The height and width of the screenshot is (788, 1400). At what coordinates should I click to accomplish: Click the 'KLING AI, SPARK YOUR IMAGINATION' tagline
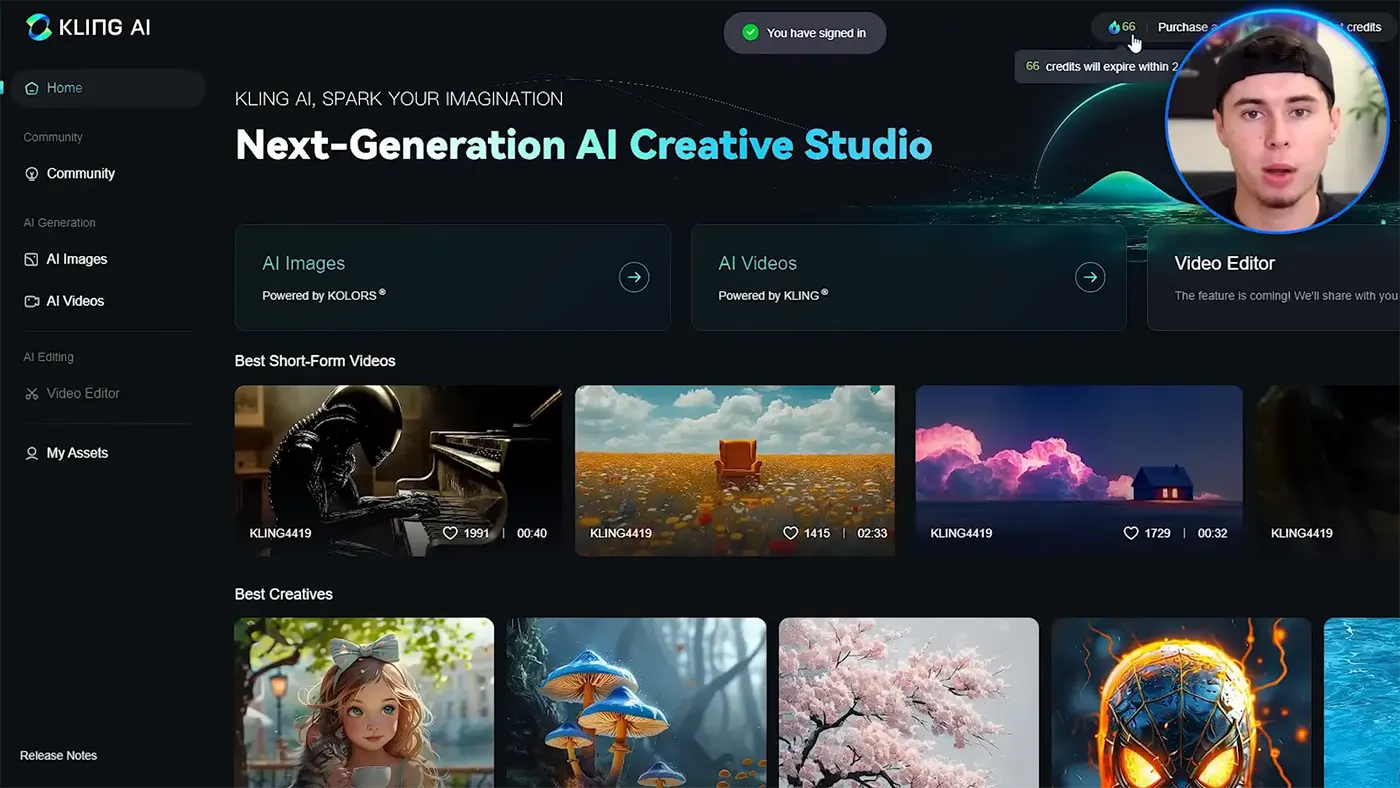pyautogui.click(x=399, y=99)
